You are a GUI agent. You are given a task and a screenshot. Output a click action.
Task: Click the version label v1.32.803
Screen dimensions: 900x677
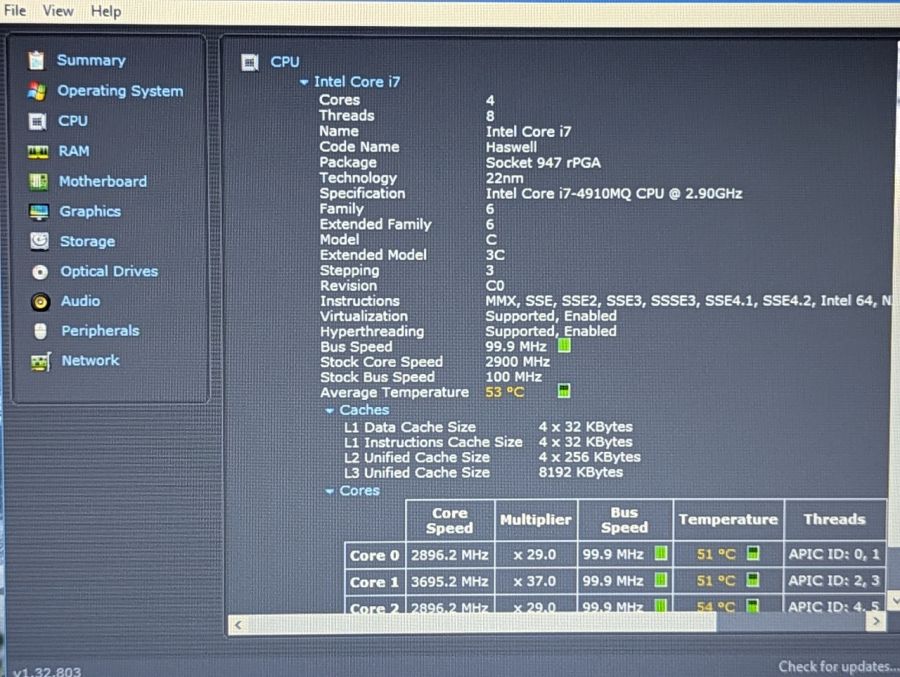46,671
